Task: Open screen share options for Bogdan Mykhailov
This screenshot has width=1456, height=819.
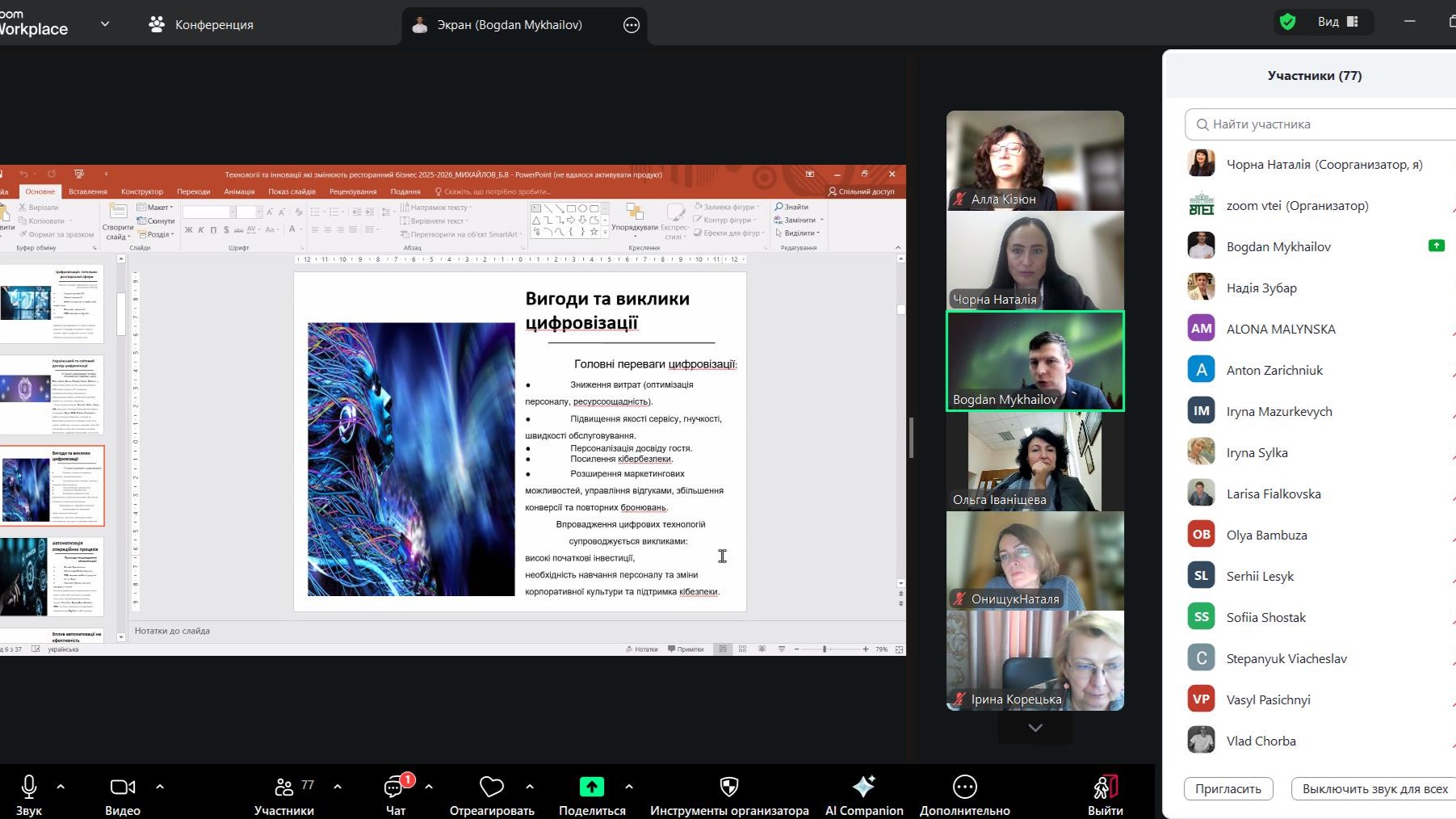Action: coord(631,25)
